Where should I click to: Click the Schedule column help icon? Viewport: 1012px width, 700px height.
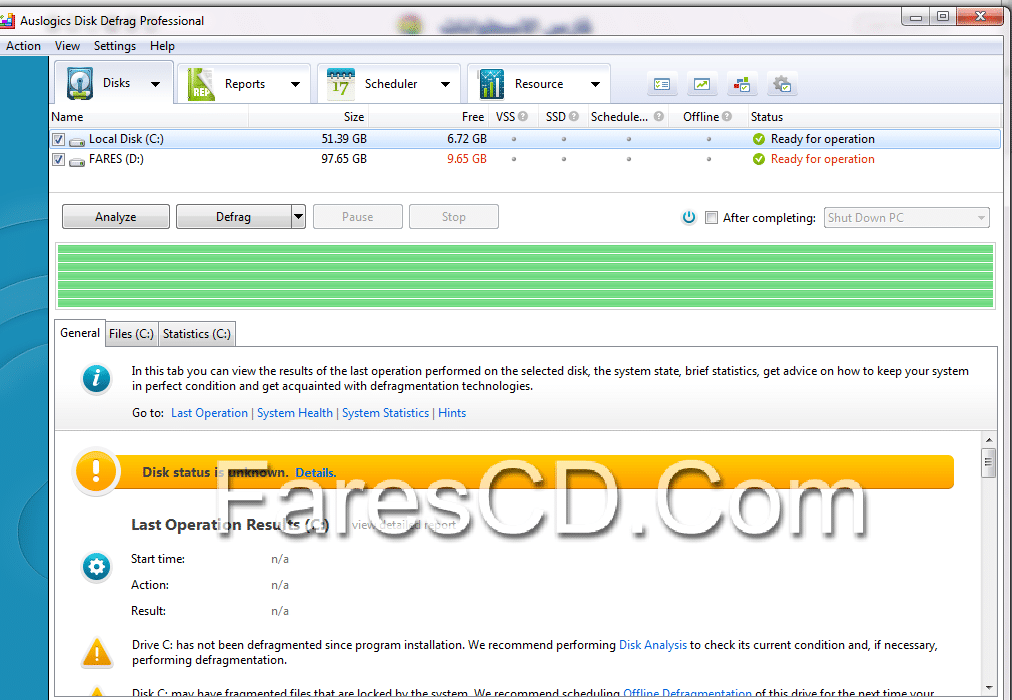tap(658, 116)
